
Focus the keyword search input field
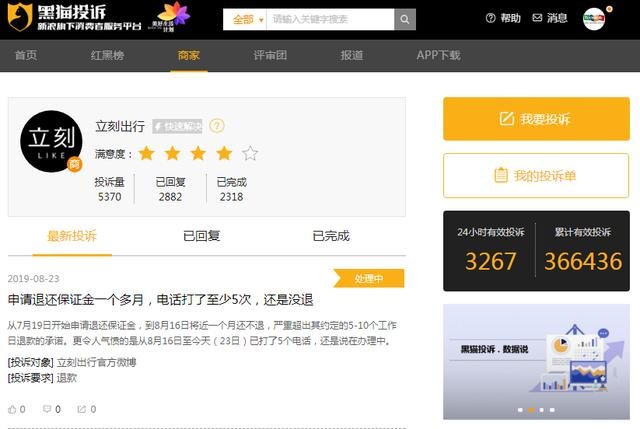(330, 19)
